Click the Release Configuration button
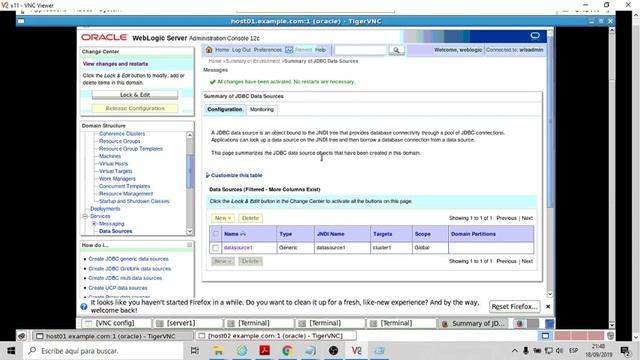This screenshot has width=640, height=360. (135, 108)
